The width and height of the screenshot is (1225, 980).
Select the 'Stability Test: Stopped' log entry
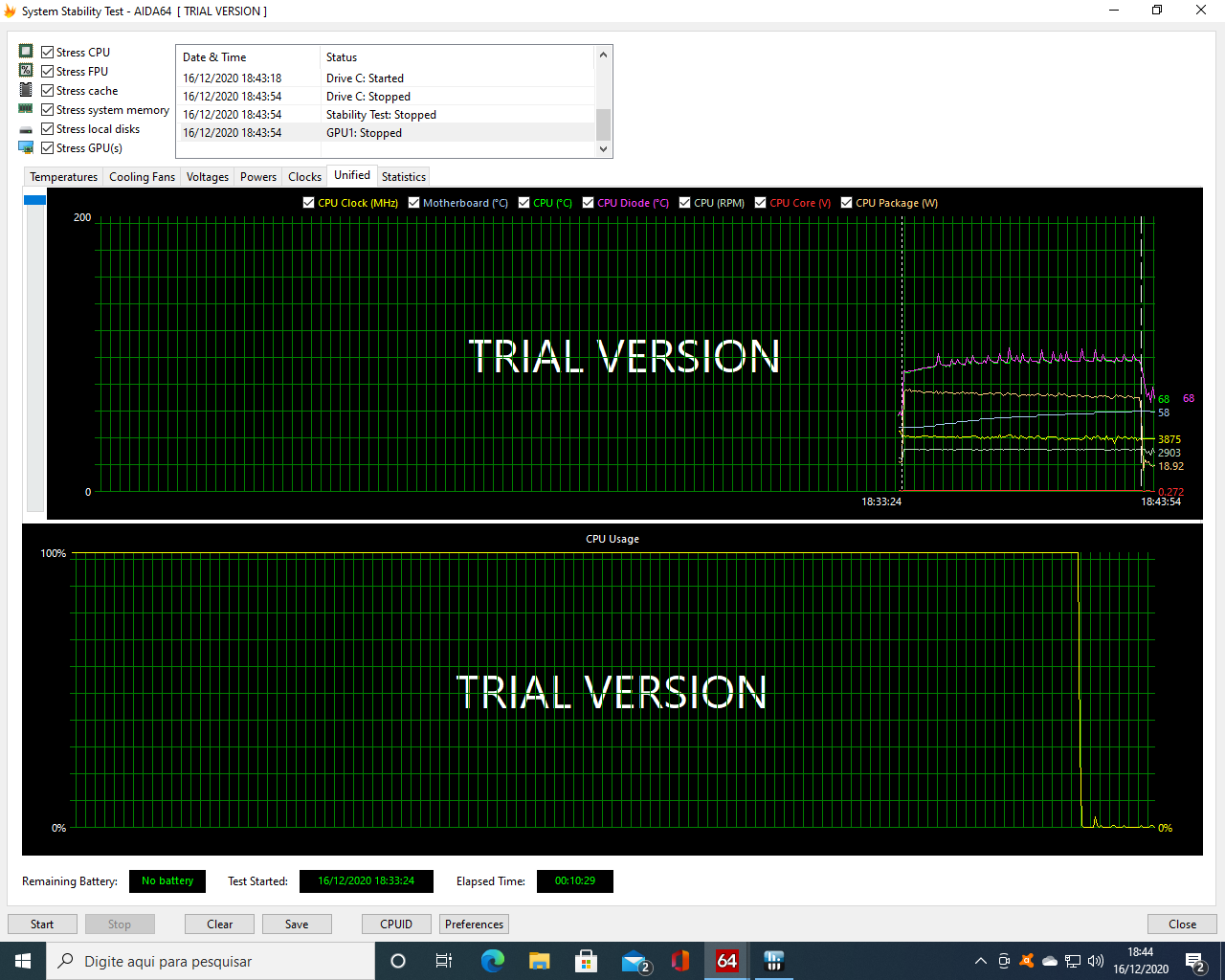click(386, 115)
